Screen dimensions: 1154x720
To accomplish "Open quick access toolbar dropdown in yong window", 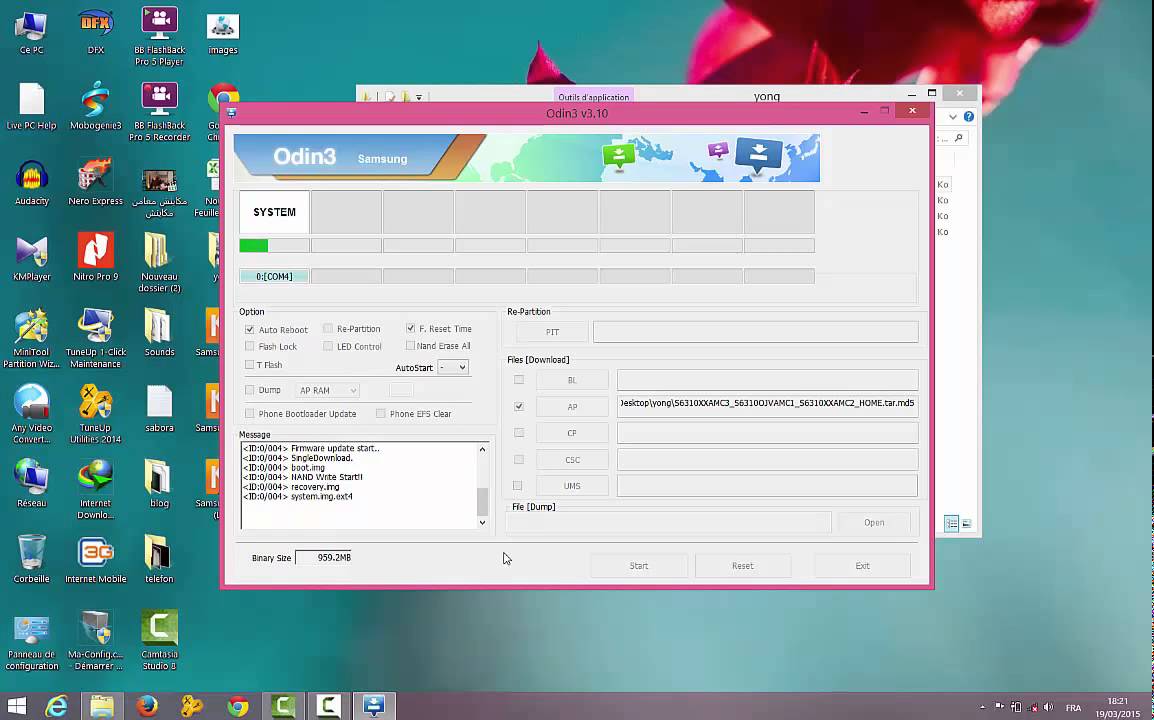I will pyautogui.click(x=419, y=96).
